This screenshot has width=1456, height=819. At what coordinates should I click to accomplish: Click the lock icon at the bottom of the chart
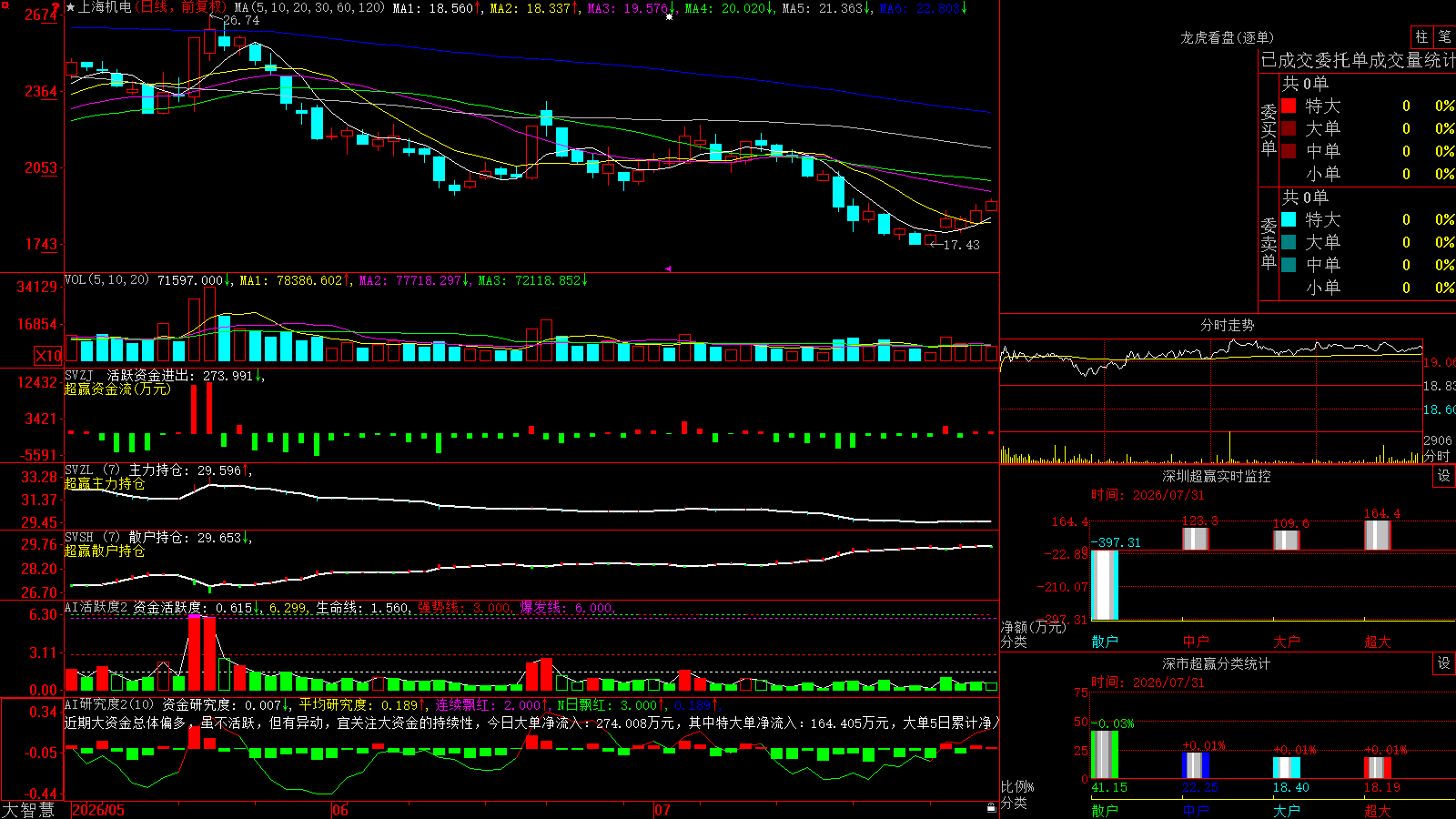[992, 807]
